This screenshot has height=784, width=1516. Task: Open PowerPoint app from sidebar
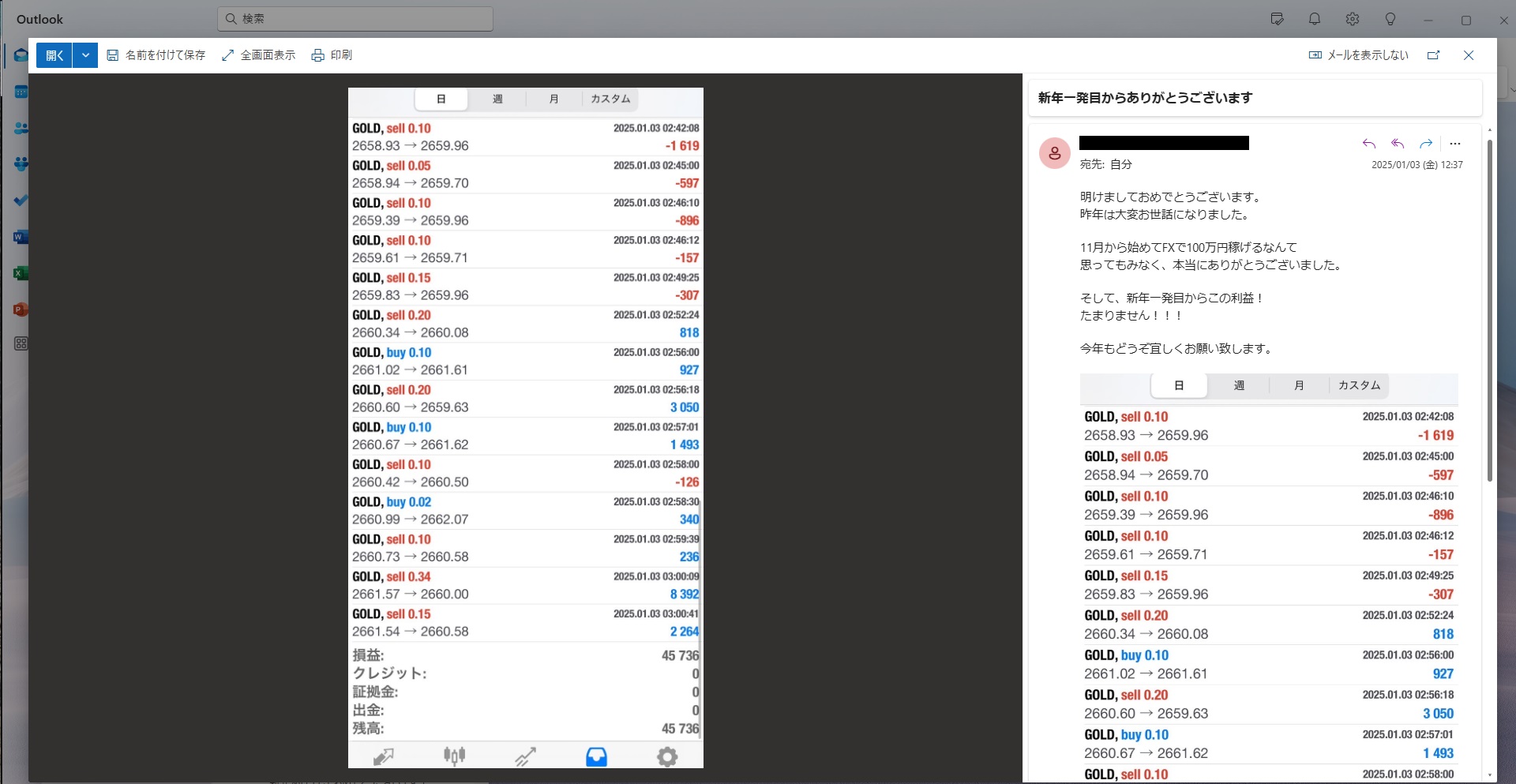tap(21, 309)
